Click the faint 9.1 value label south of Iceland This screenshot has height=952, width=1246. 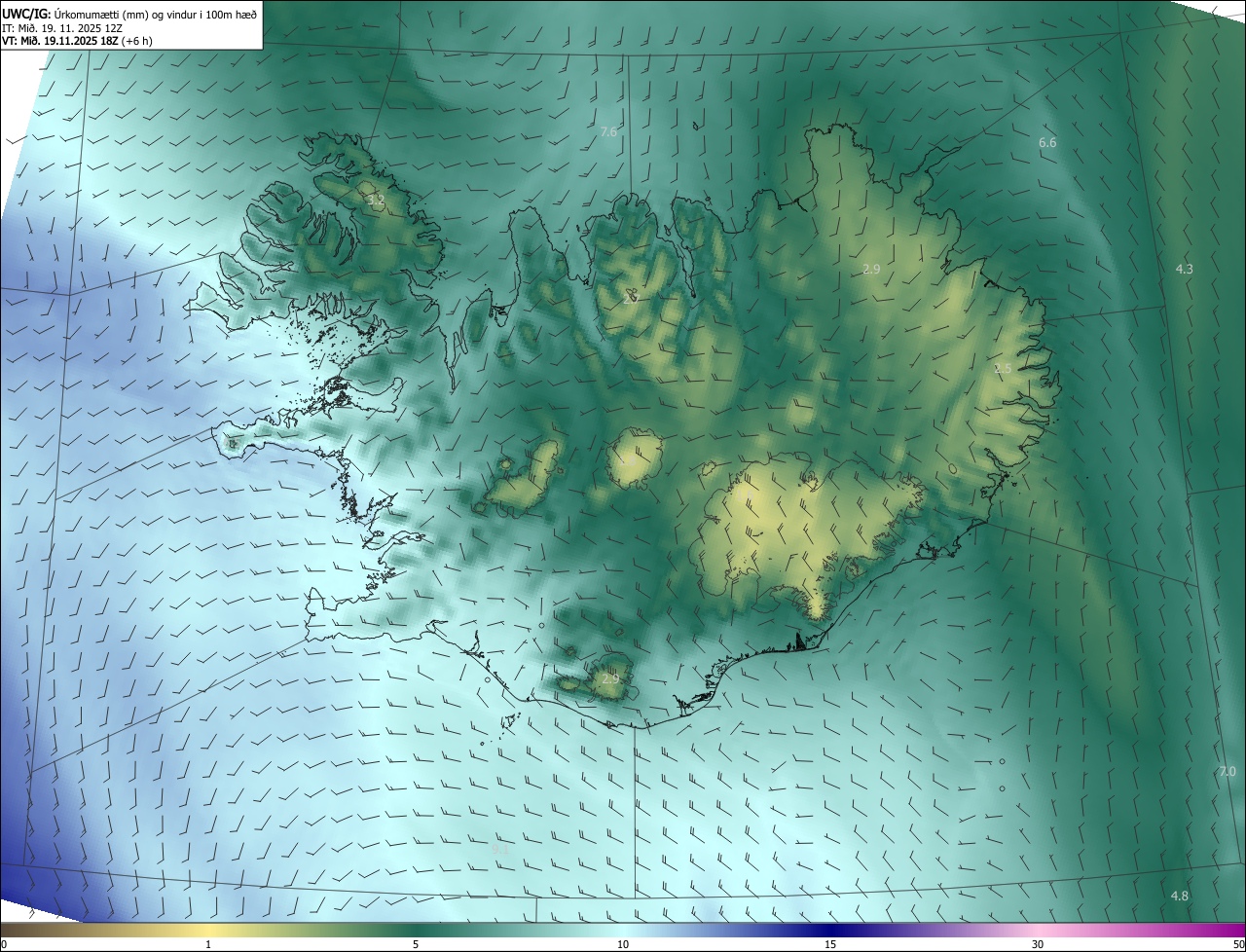[x=501, y=849]
